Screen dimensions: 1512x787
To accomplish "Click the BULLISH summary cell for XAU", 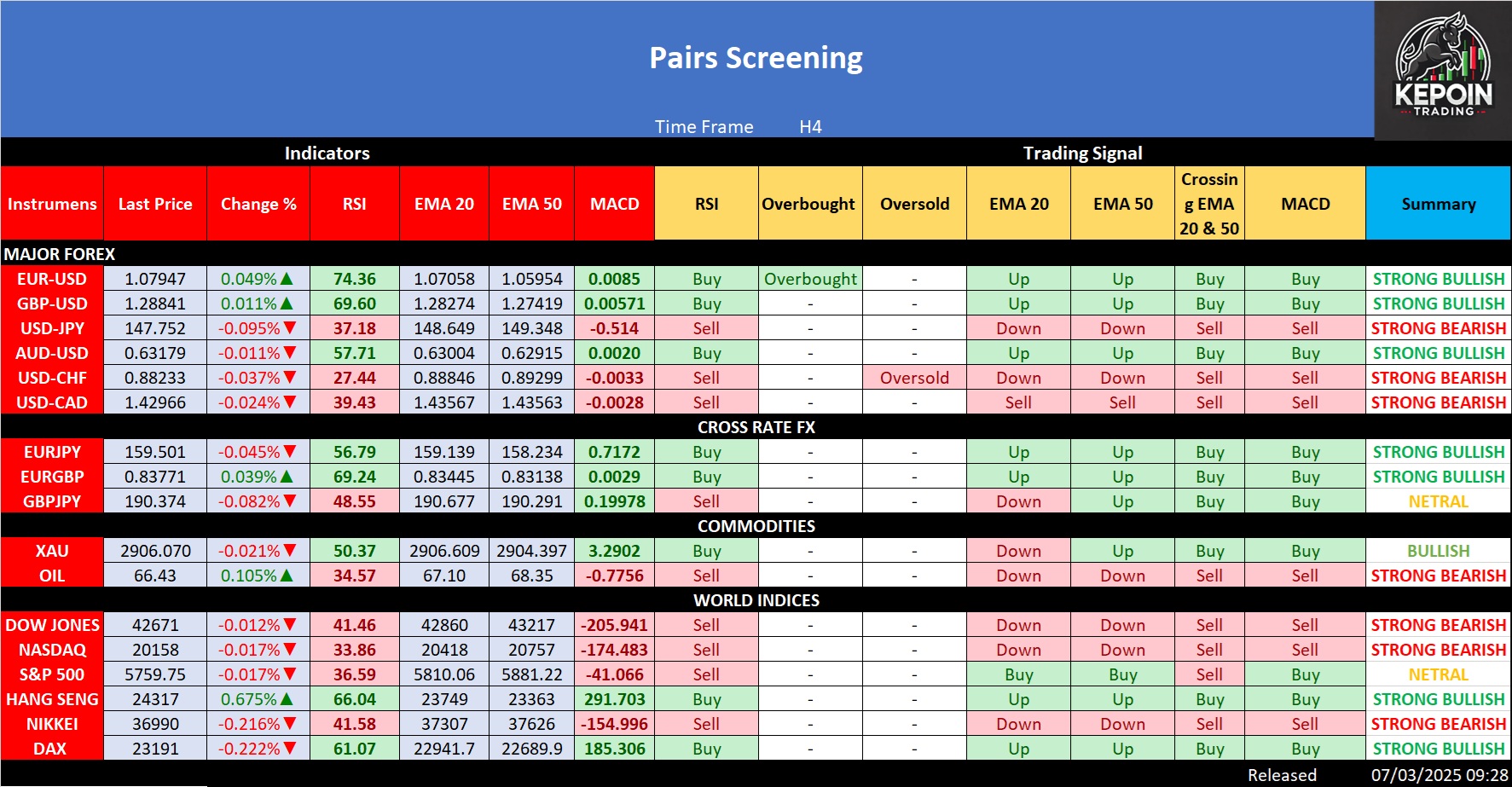I will (1438, 551).
